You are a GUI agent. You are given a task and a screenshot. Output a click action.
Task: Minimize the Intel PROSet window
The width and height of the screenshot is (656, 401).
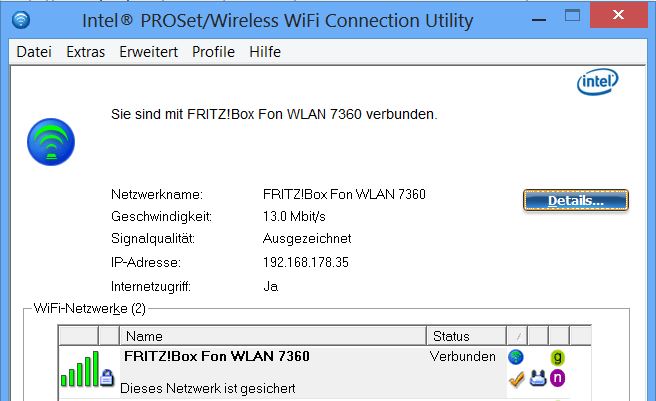(x=539, y=19)
